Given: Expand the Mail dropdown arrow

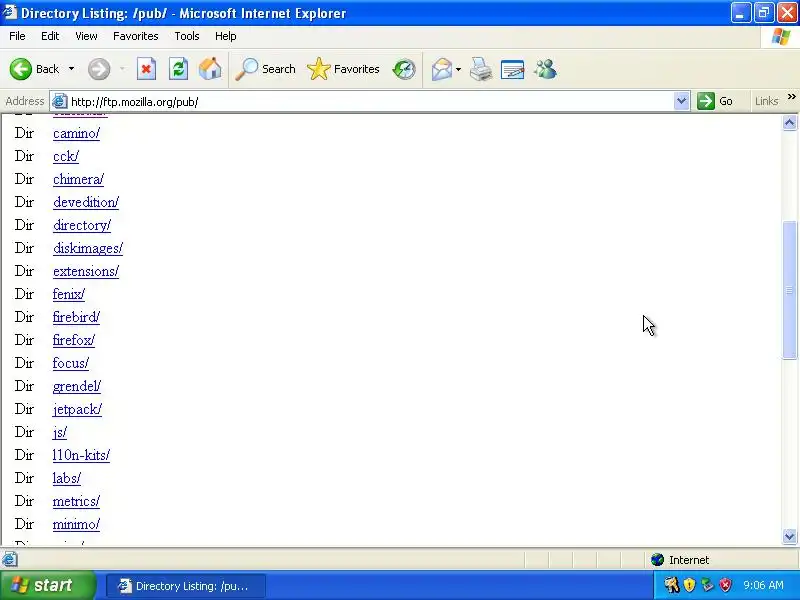Looking at the screenshot, I should point(458,69).
